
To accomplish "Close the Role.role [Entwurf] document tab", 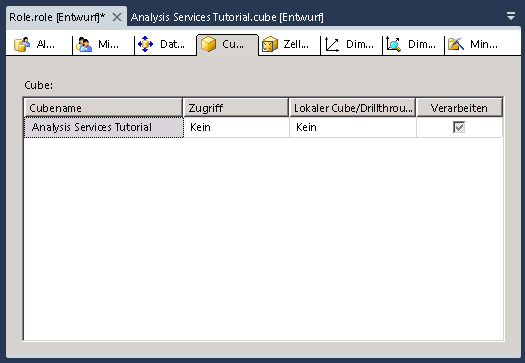I will (117, 17).
